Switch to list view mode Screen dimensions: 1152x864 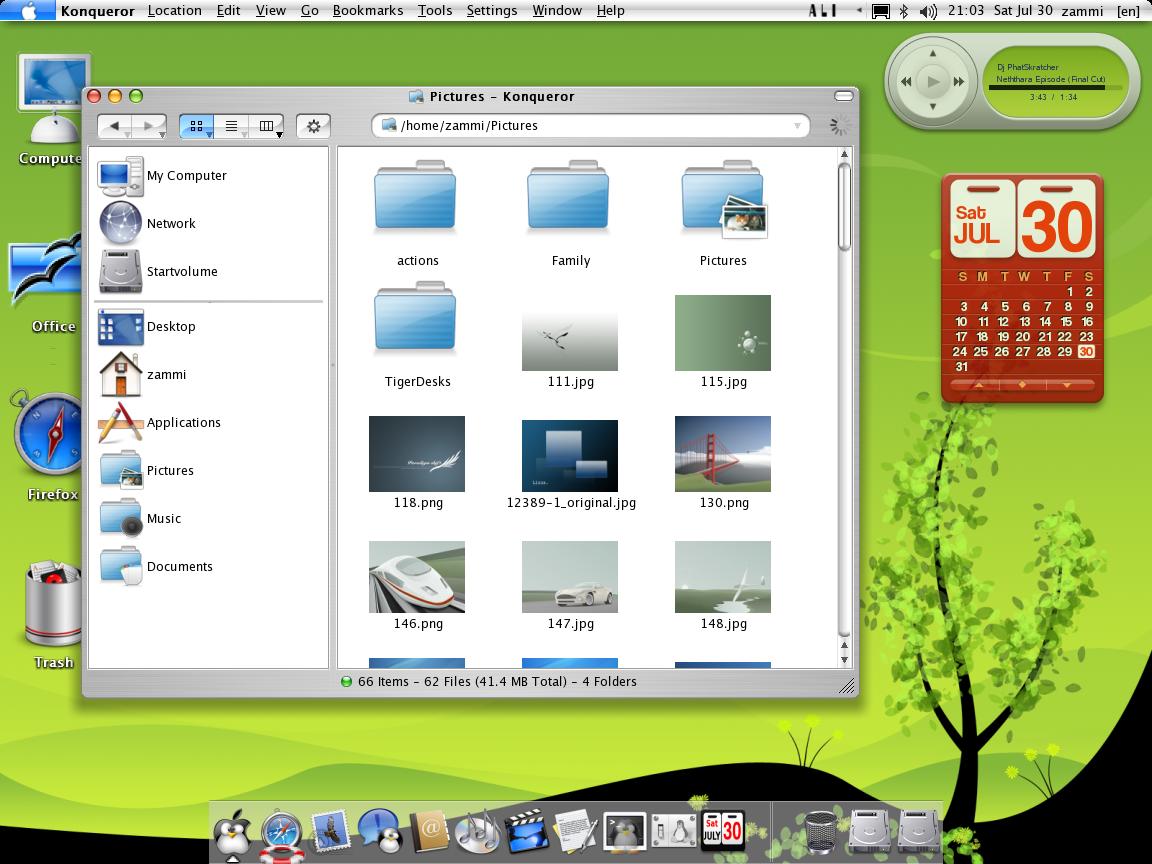(231, 126)
